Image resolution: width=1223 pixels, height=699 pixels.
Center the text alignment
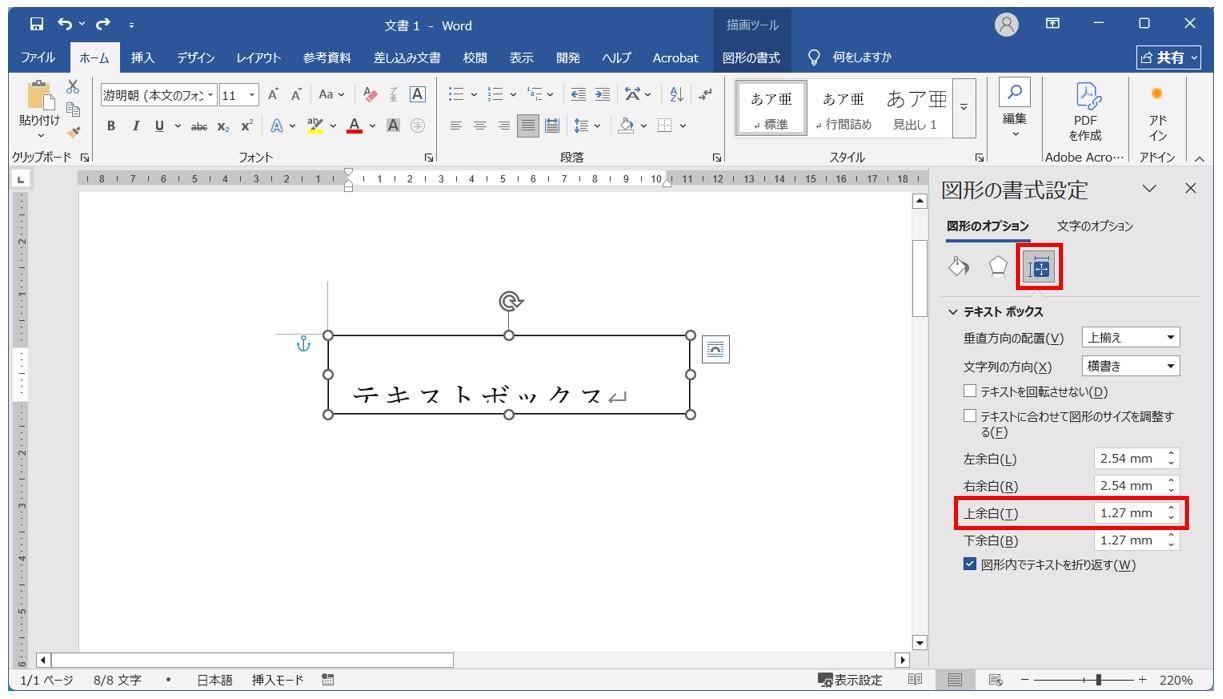pyautogui.click(x=480, y=126)
